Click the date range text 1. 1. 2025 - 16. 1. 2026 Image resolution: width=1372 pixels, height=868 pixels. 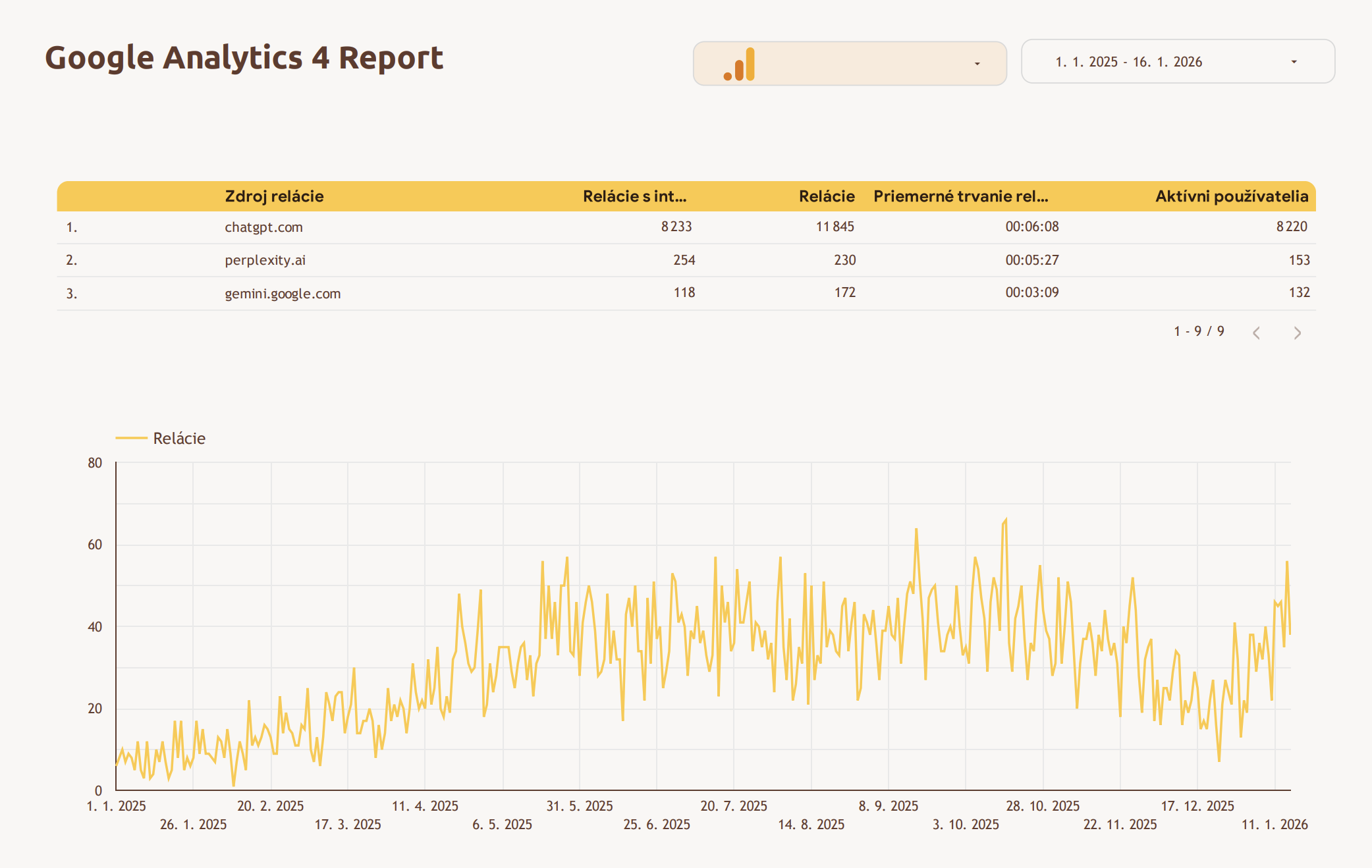coord(1128,62)
